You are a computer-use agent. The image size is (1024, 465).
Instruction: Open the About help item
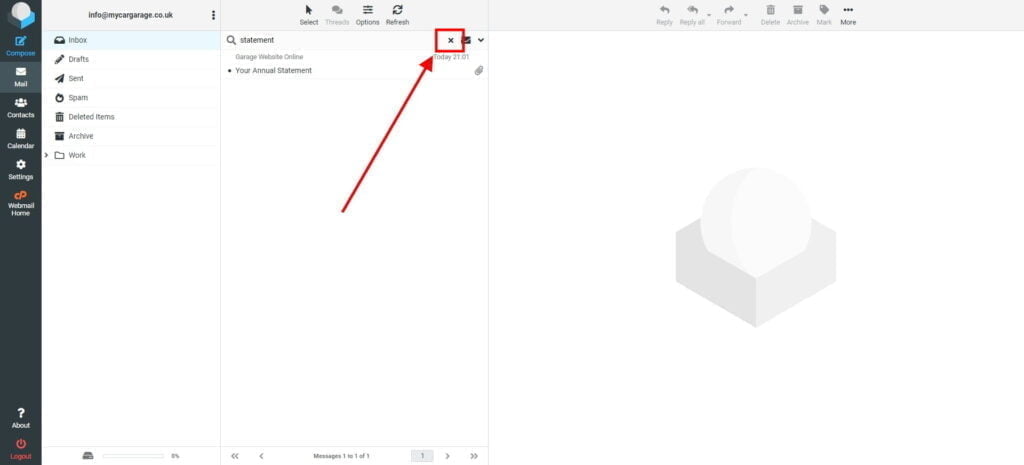pos(21,418)
